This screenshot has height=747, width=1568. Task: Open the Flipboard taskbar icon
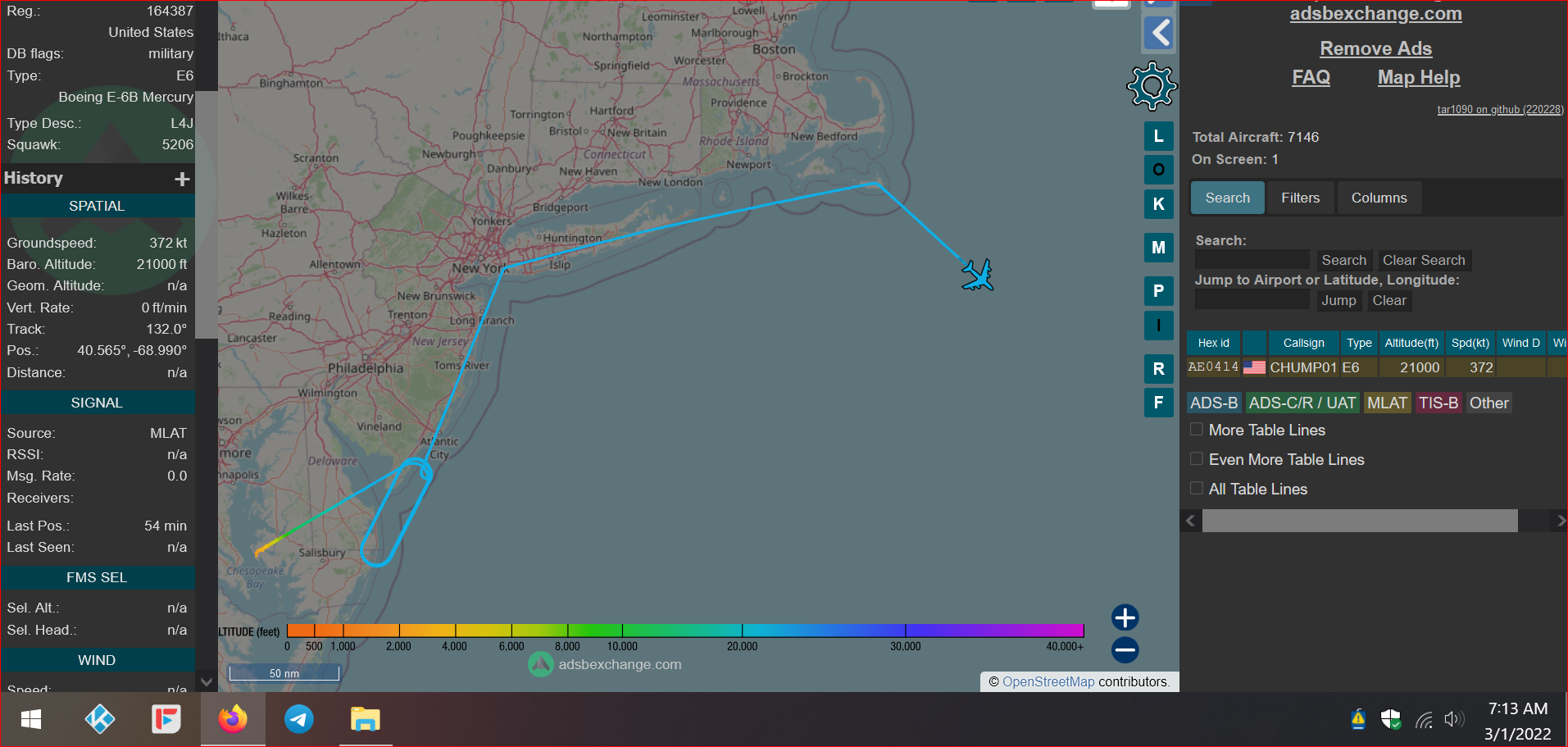point(166,719)
